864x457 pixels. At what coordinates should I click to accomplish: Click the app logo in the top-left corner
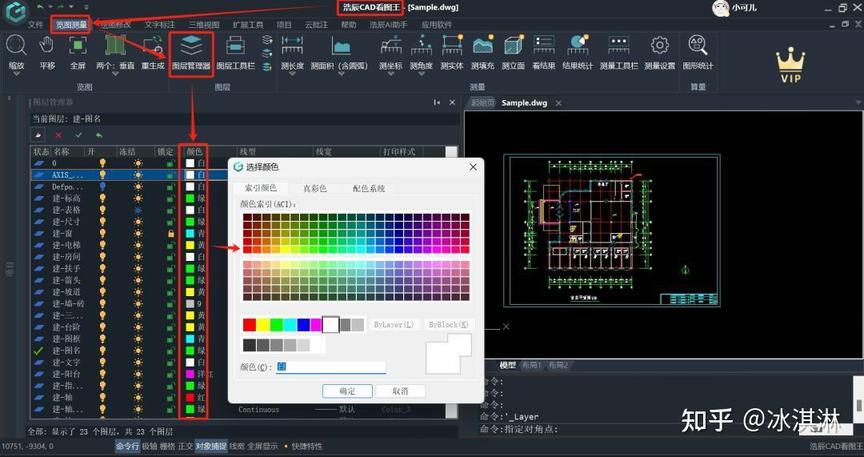(15, 12)
